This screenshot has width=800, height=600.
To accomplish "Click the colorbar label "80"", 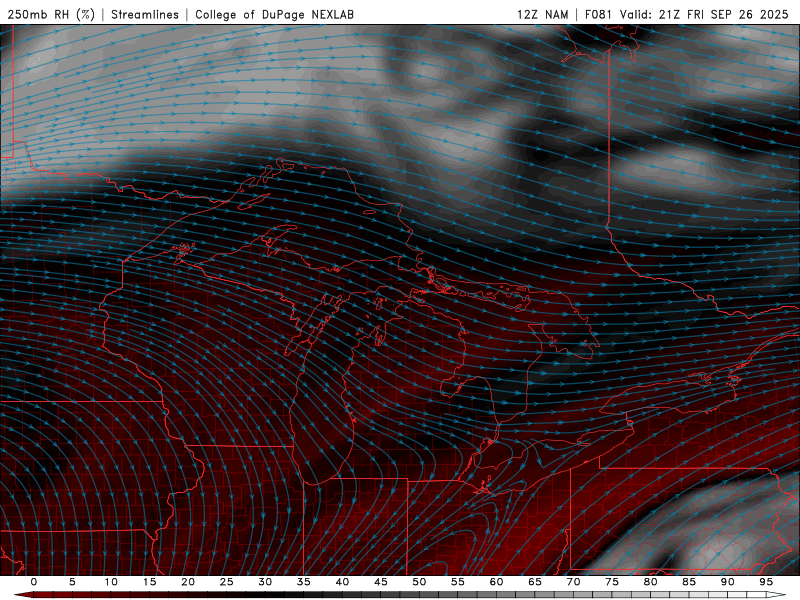I will 650,582.
